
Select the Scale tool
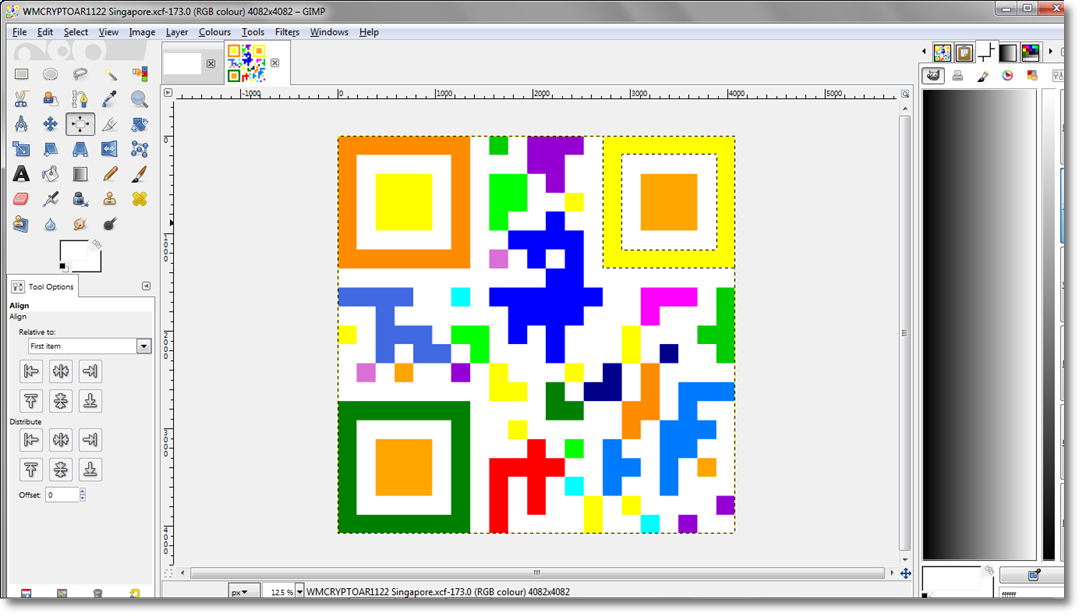click(21, 149)
